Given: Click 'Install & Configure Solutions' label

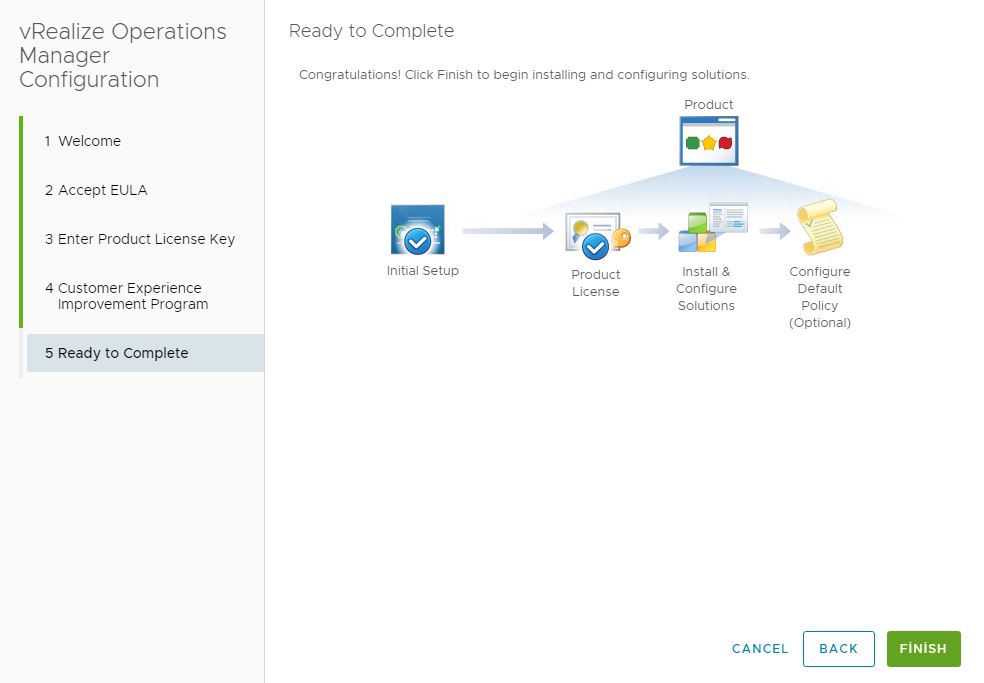Looking at the screenshot, I should tap(706, 289).
